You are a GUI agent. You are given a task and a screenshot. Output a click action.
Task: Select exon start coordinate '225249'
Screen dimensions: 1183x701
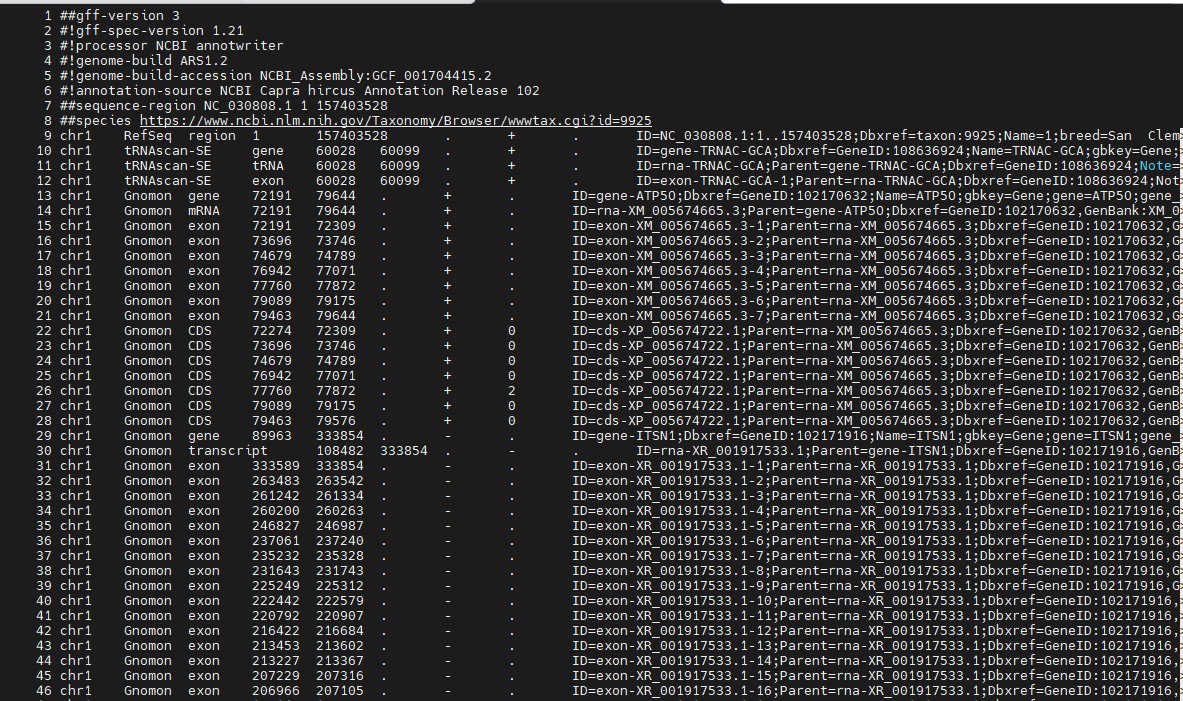[275, 586]
